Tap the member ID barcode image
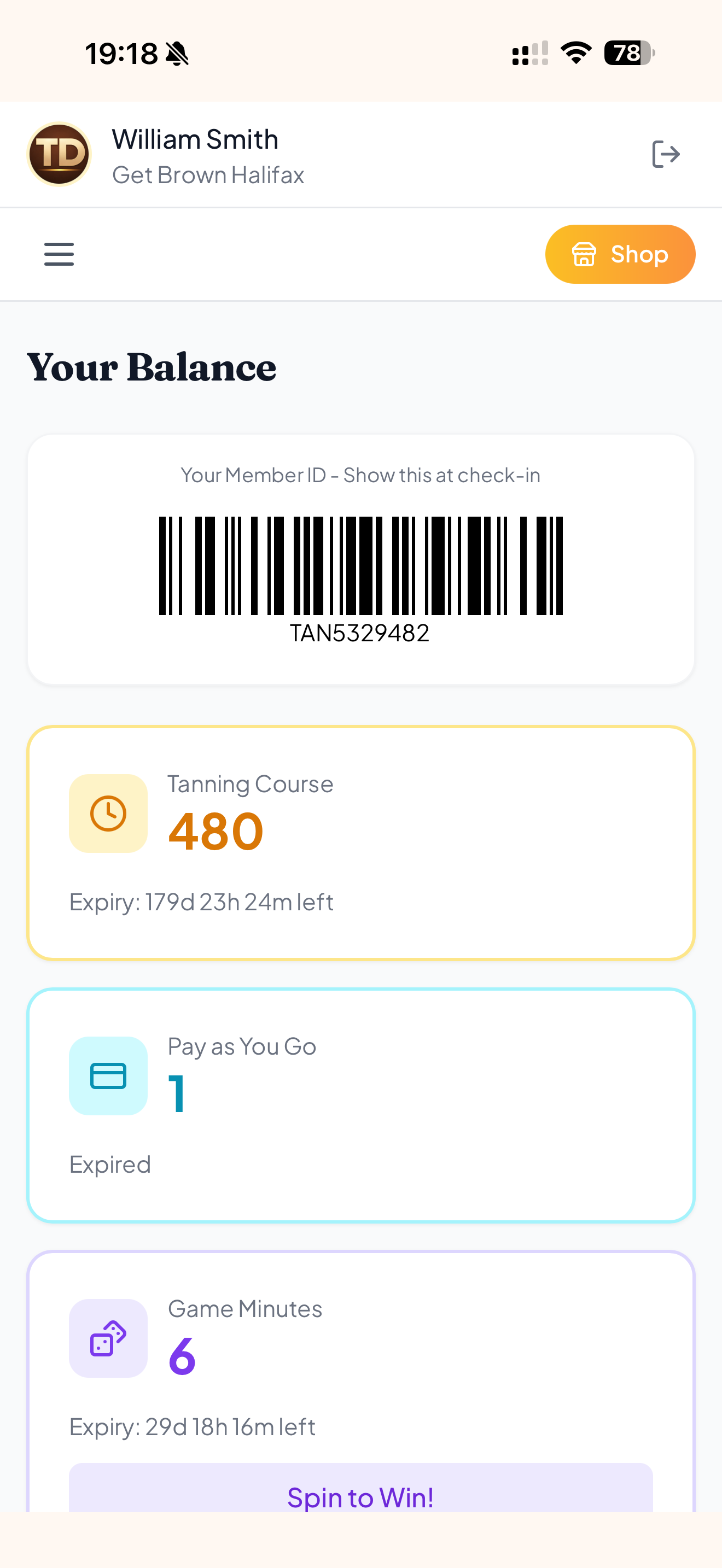Image resolution: width=722 pixels, height=1568 pixels. tap(360, 565)
